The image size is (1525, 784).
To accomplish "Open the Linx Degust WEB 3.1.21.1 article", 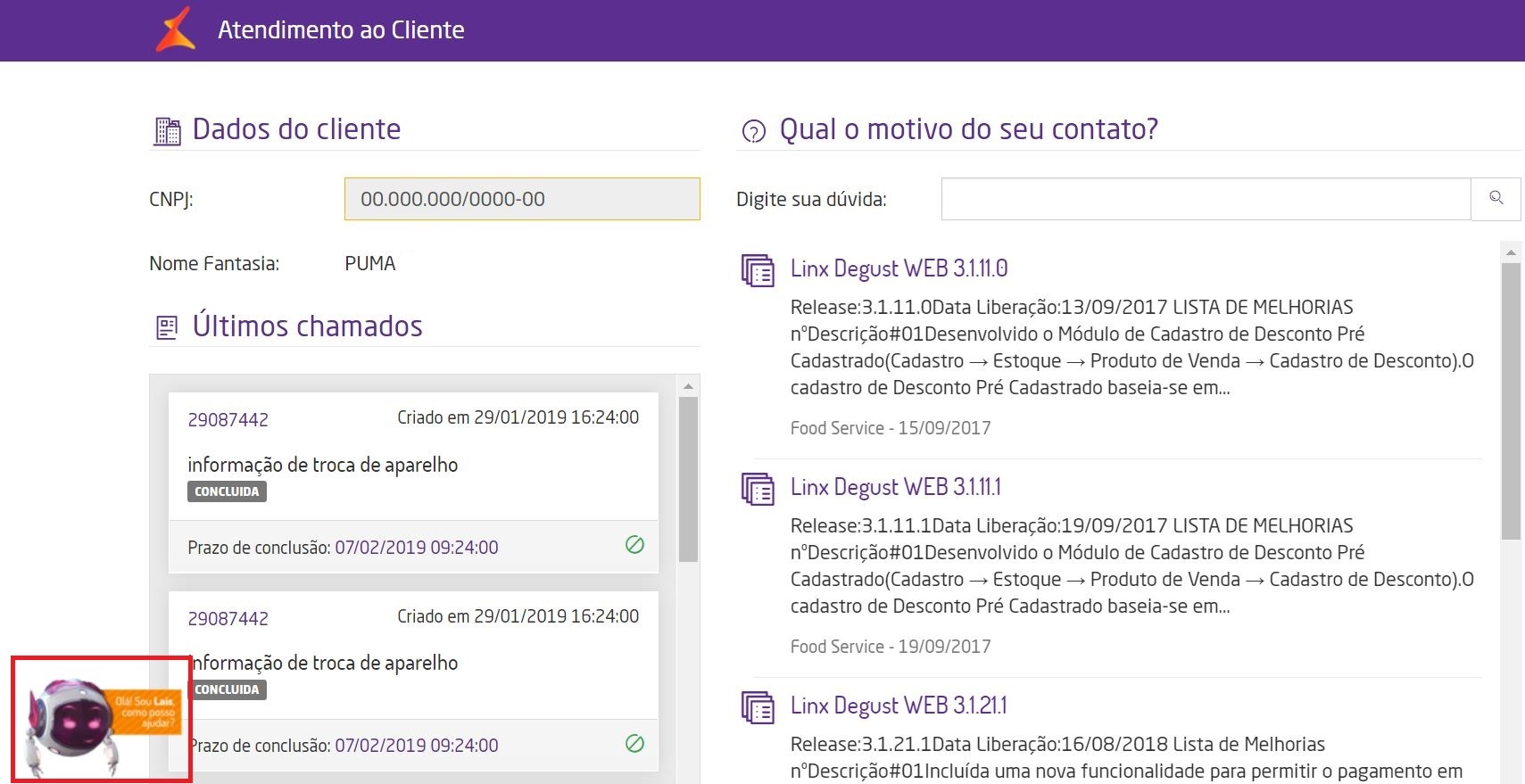I will pyautogui.click(x=898, y=706).
